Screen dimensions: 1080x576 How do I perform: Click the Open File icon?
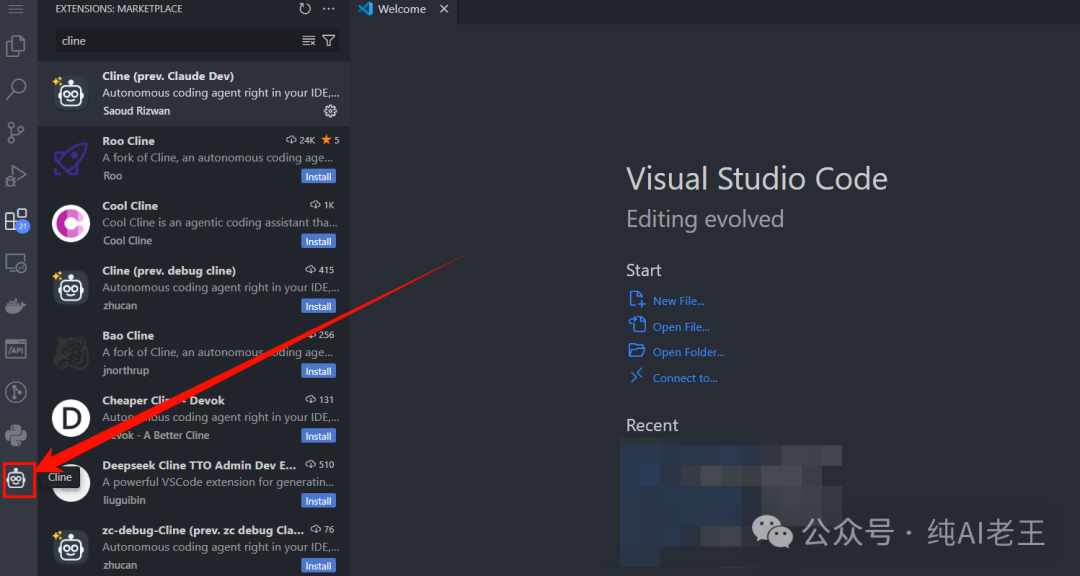pyautogui.click(x=636, y=325)
